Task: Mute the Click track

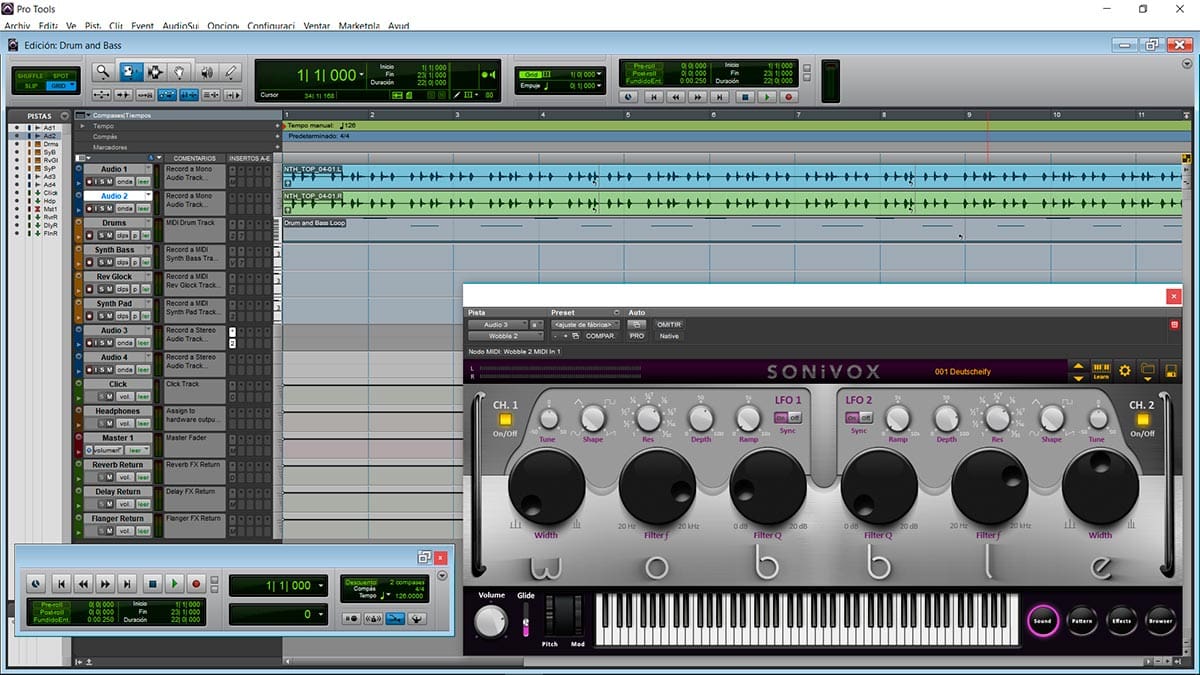Action: tap(109, 397)
